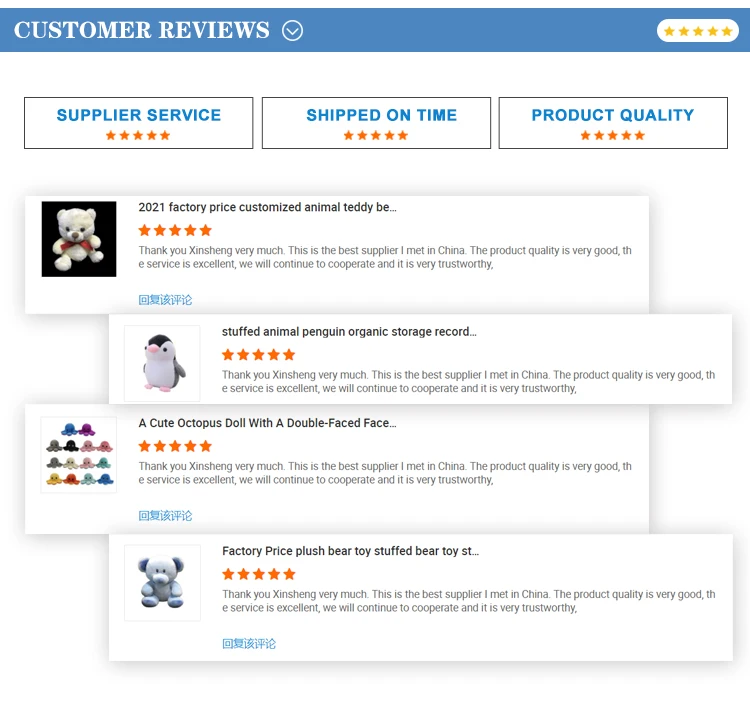This screenshot has height=711, width=750.
Task: Select the Product Quality rating box
Action: tap(613, 123)
